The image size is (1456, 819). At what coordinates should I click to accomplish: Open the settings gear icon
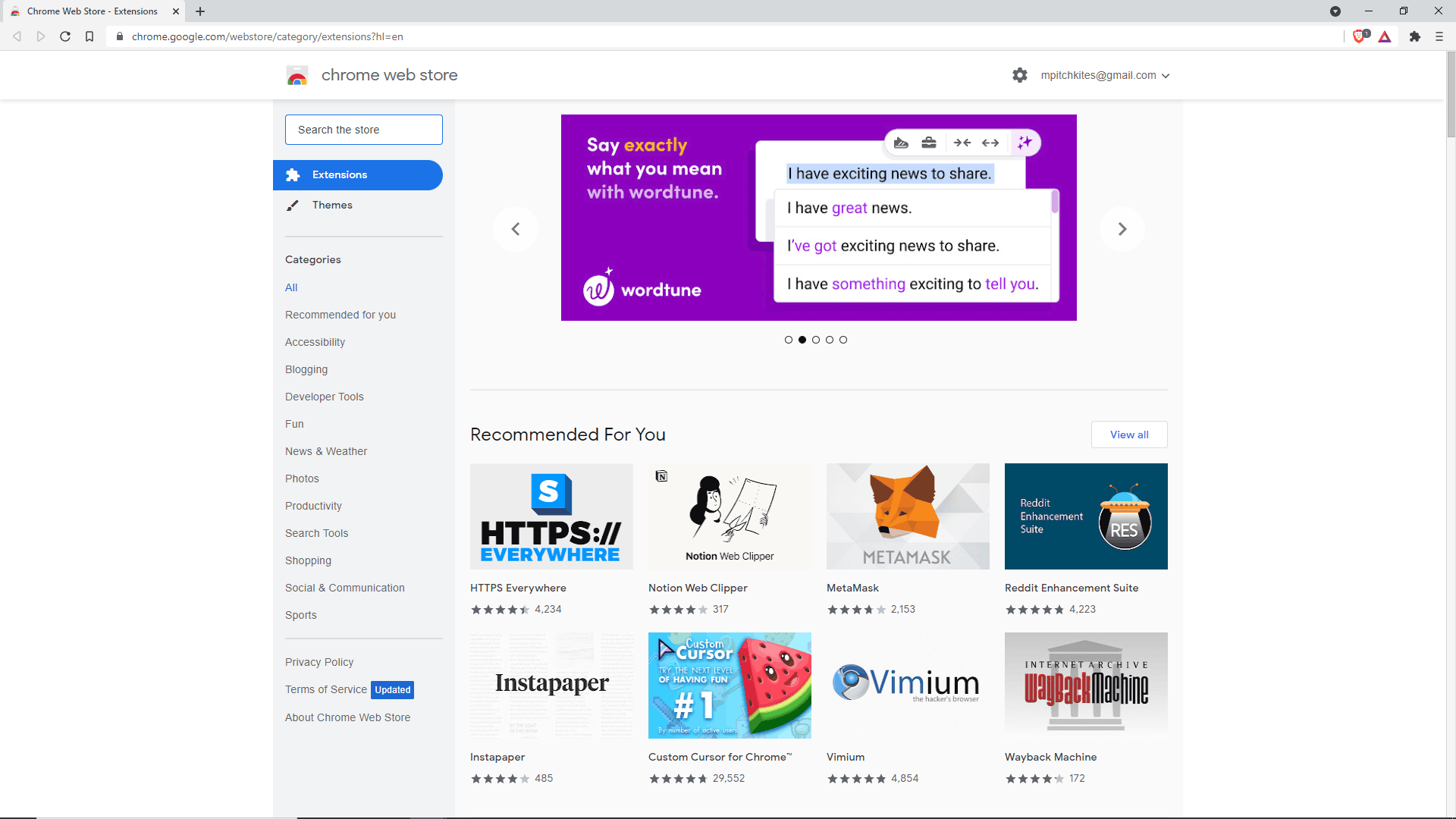(1020, 75)
